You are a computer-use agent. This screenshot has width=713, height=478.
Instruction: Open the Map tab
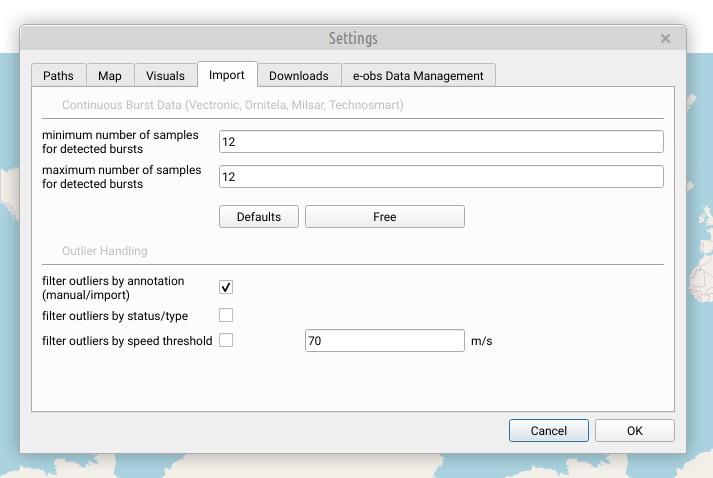click(110, 75)
